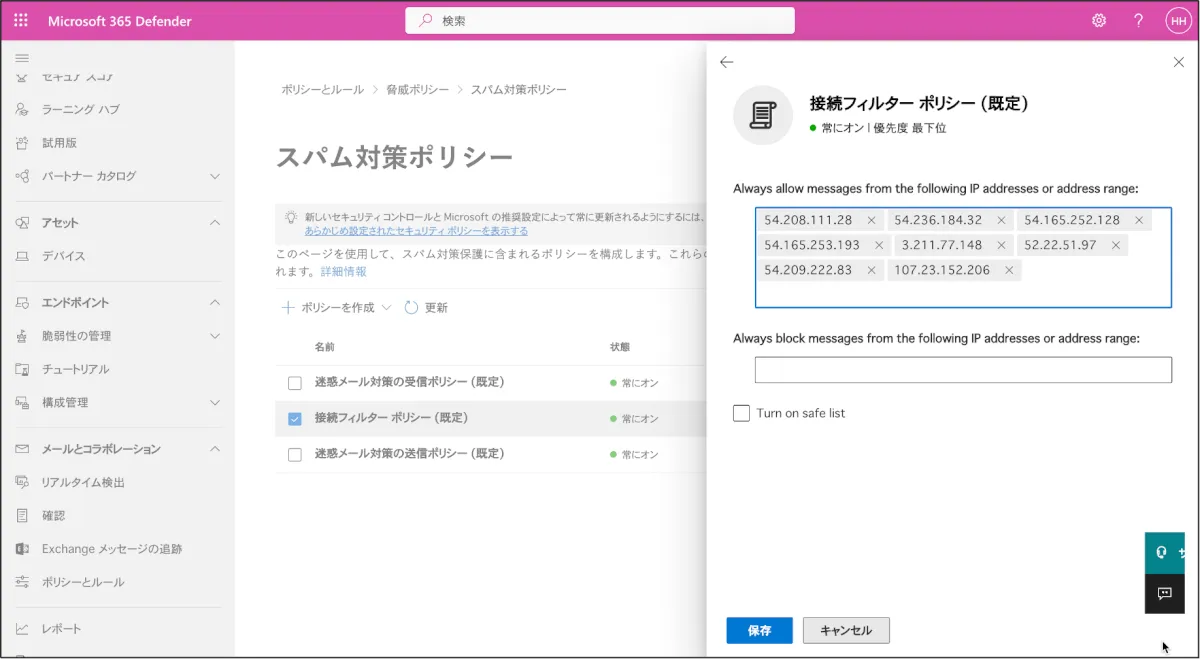Viewport: 1200px width, 659px height.
Task: Click the always block IP addresses field
Action: tap(962, 370)
